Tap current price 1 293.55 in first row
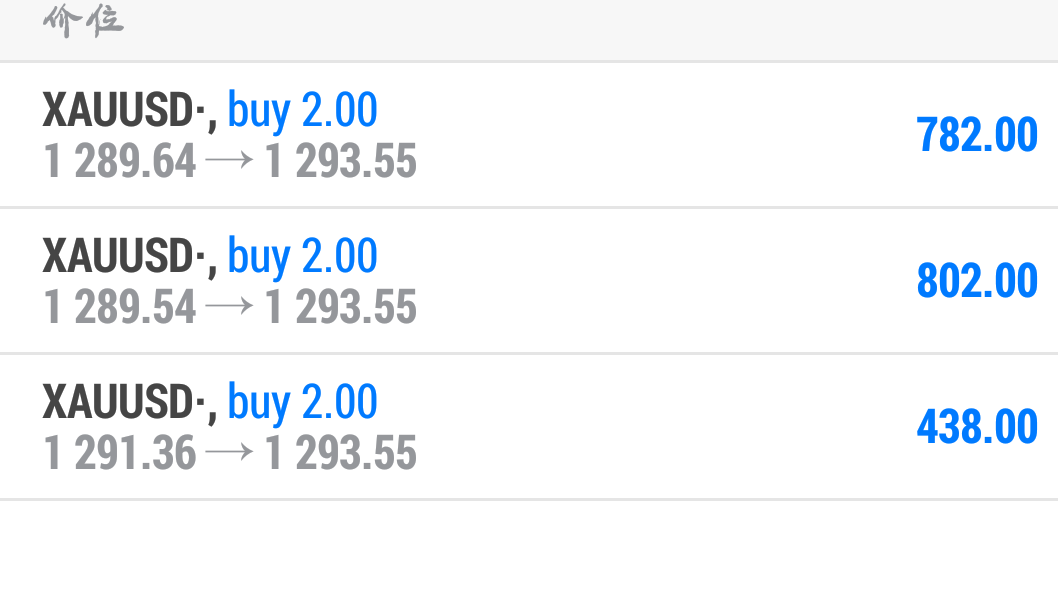This screenshot has width=1058, height=596. (x=341, y=161)
